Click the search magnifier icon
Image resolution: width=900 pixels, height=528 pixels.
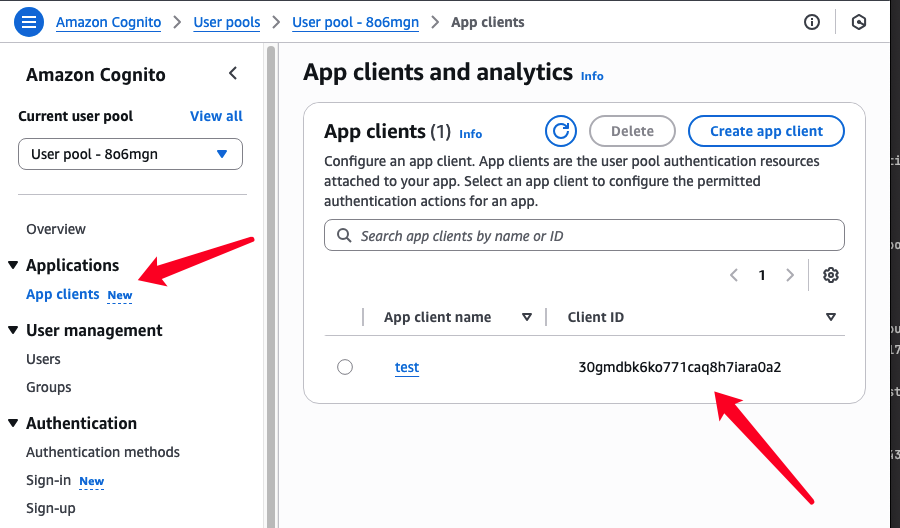point(344,235)
